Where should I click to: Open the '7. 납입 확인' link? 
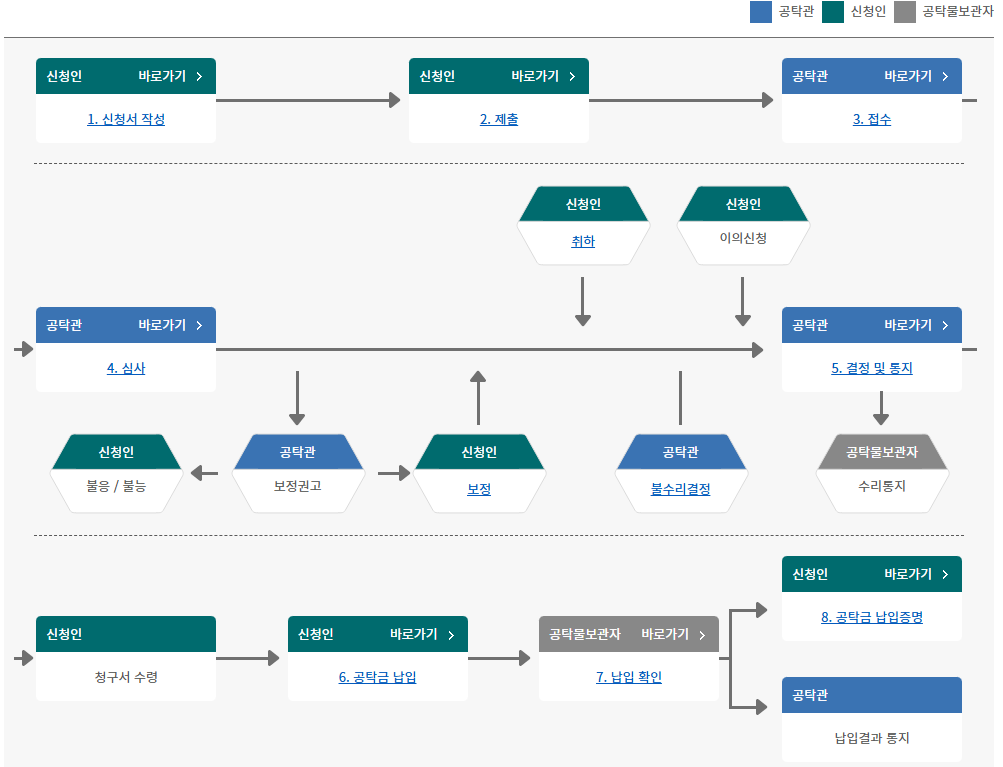tap(629, 677)
